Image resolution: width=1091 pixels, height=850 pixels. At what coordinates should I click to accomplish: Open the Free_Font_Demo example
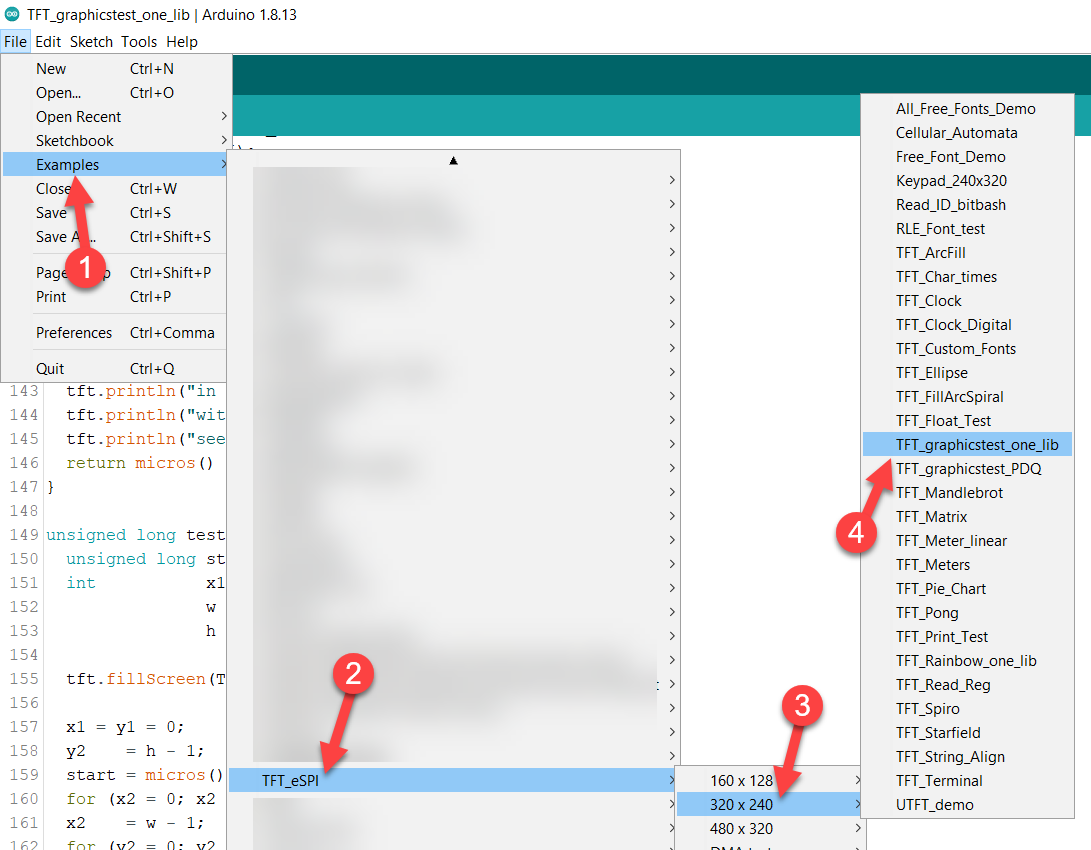pos(967,157)
